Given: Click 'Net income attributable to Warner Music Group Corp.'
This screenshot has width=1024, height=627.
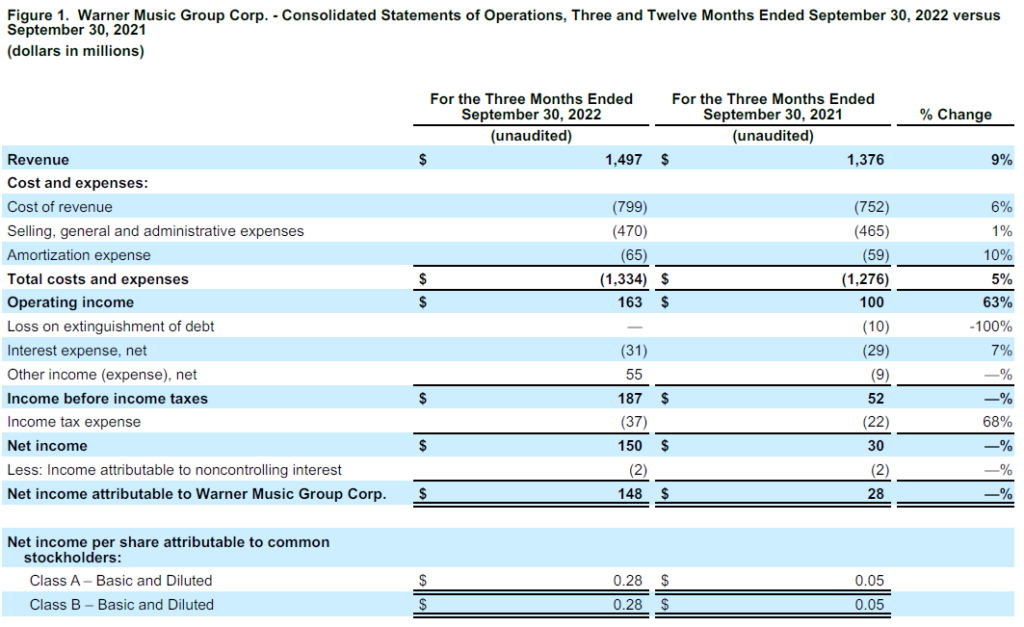Looking at the screenshot, I should coord(197,494).
